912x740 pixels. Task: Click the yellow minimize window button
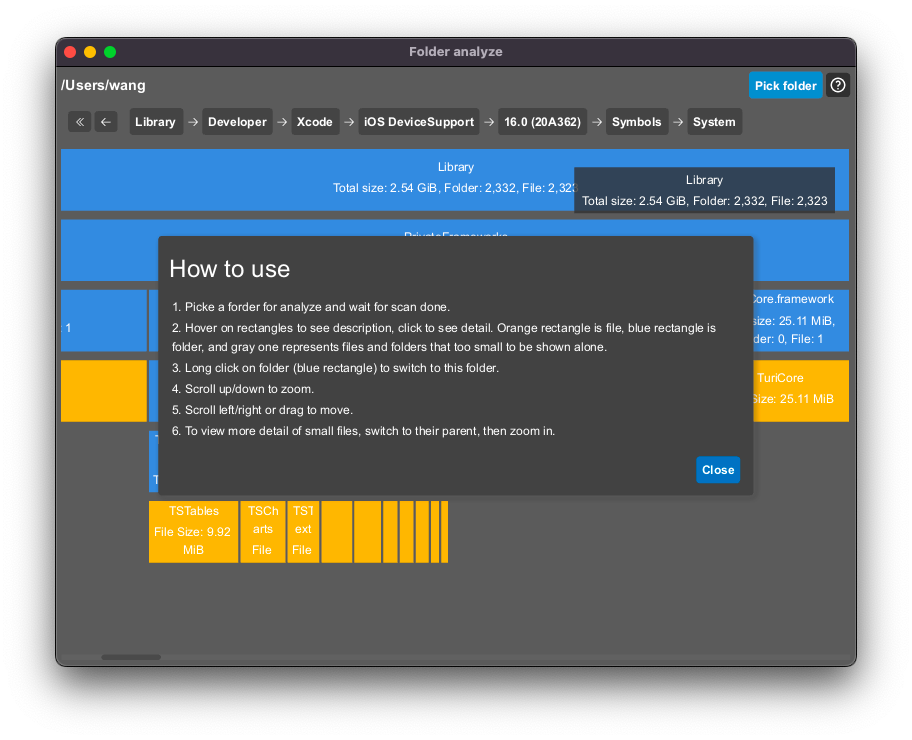pyautogui.click(x=90, y=52)
